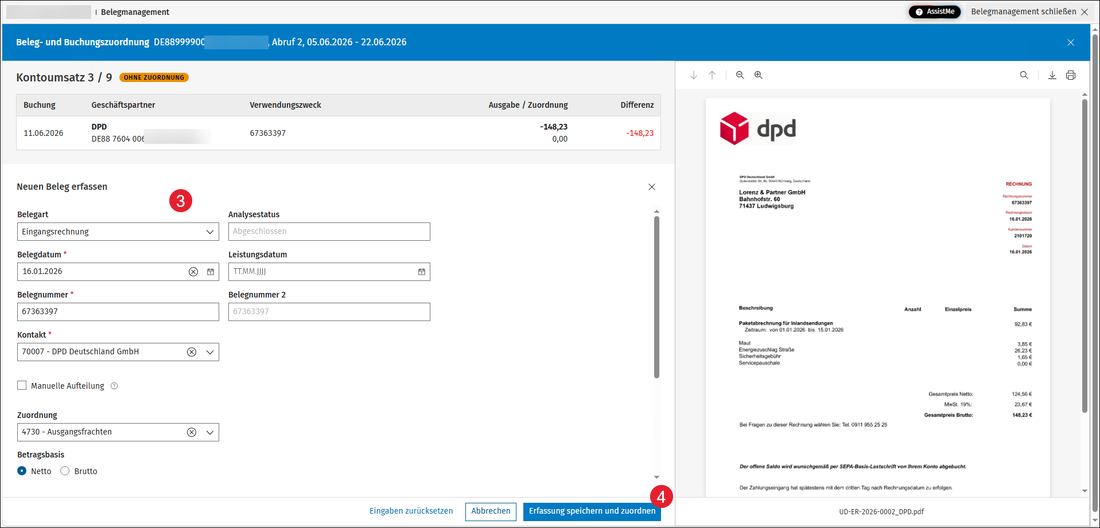Close the Neuen Beleg erfassen panel
Viewport: 1100px width, 528px height.
652,187
